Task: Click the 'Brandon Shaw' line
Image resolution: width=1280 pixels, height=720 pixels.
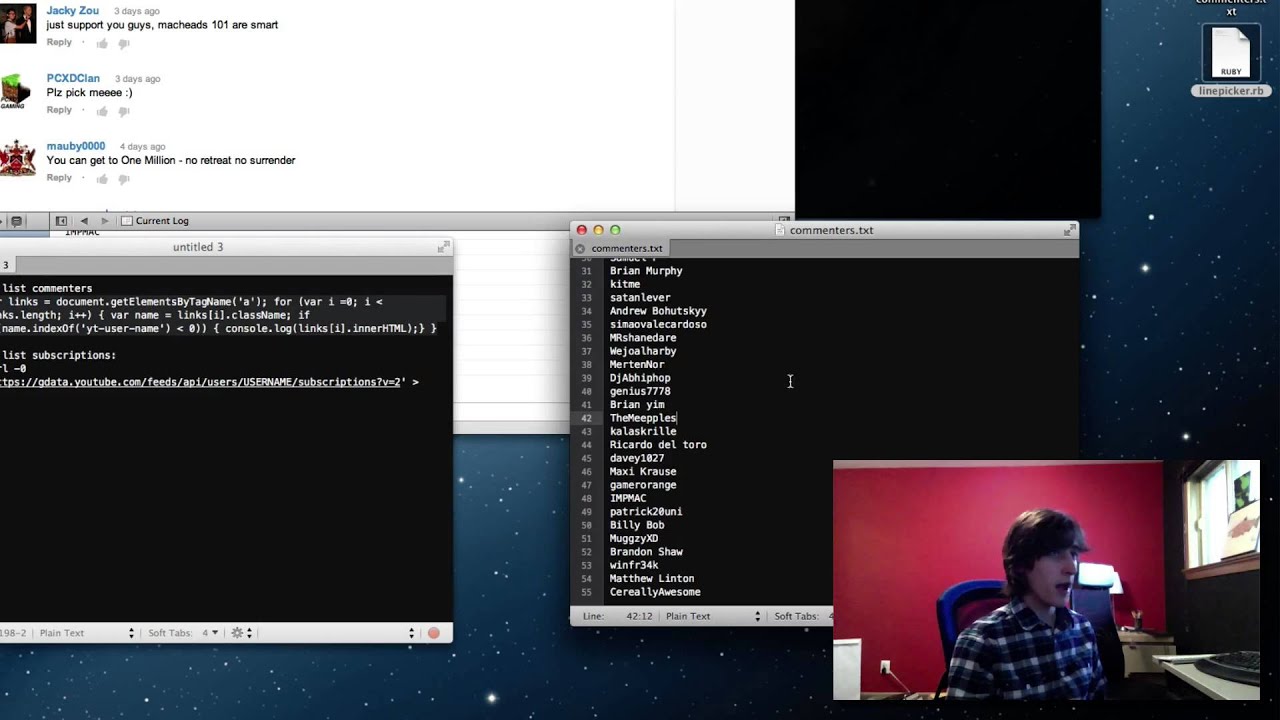Action: coord(646,552)
